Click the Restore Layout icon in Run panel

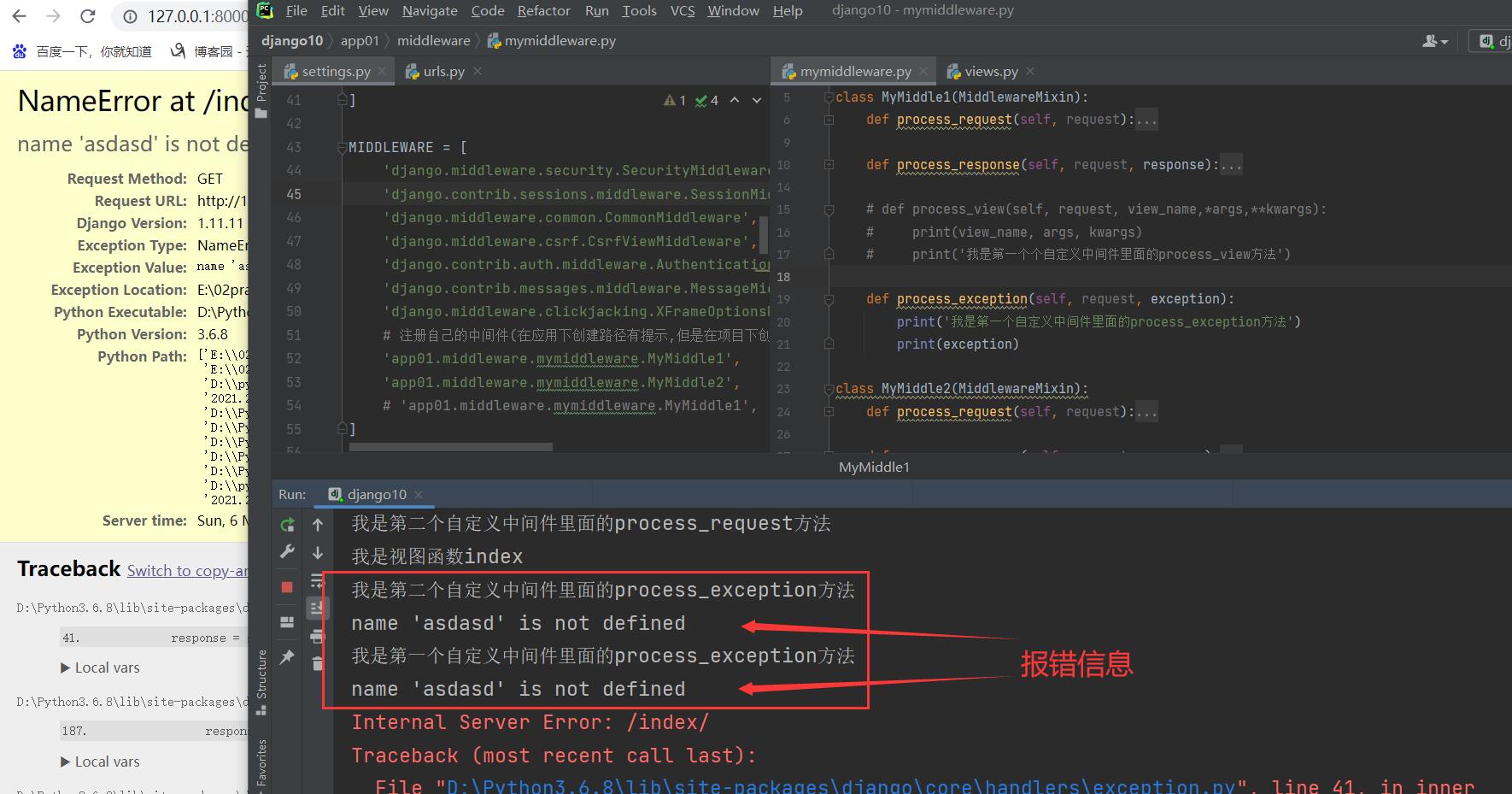[287, 622]
